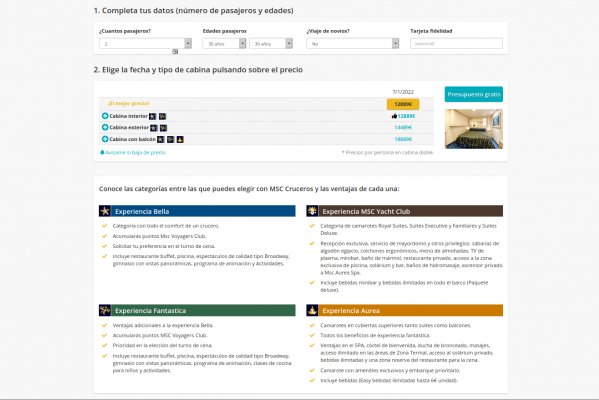Expand Cabina con balcón plus icon

105,139
